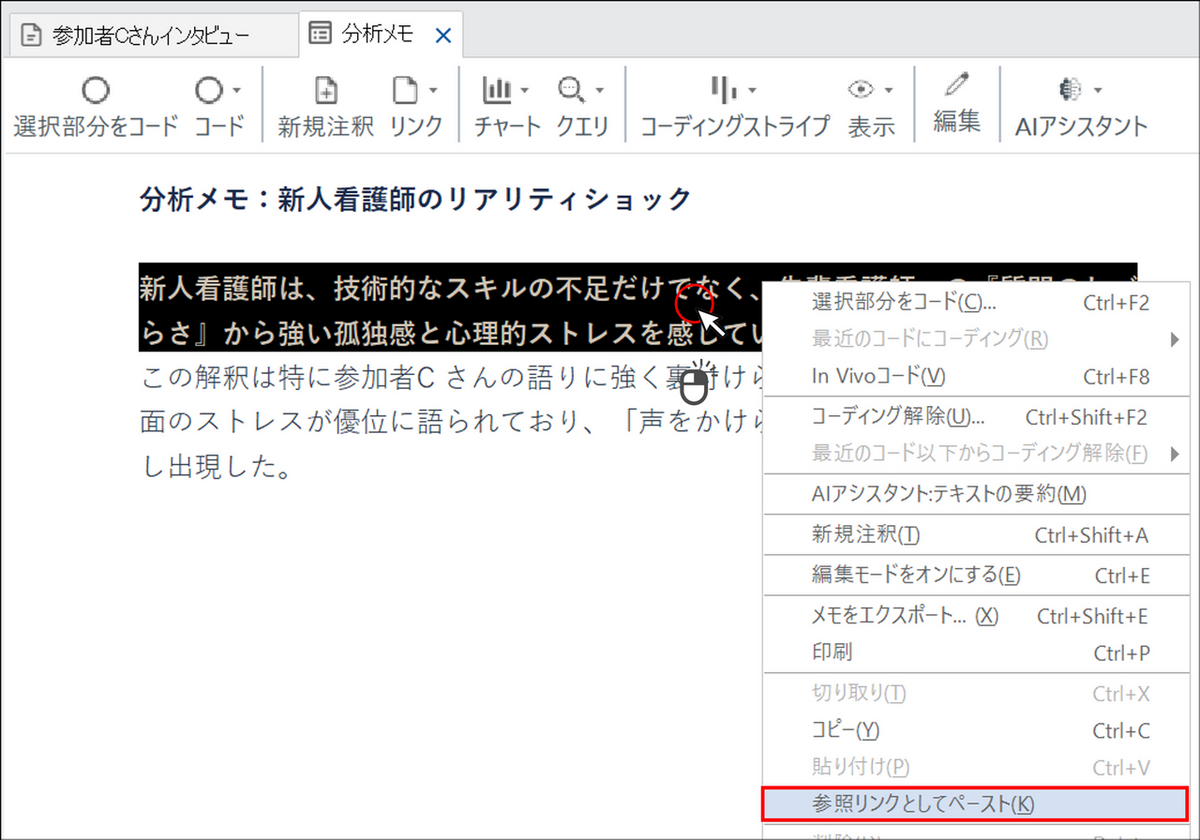Toggle 編集モードをオンにする in context menu
This screenshot has height=840, width=1200.
tap(915, 575)
